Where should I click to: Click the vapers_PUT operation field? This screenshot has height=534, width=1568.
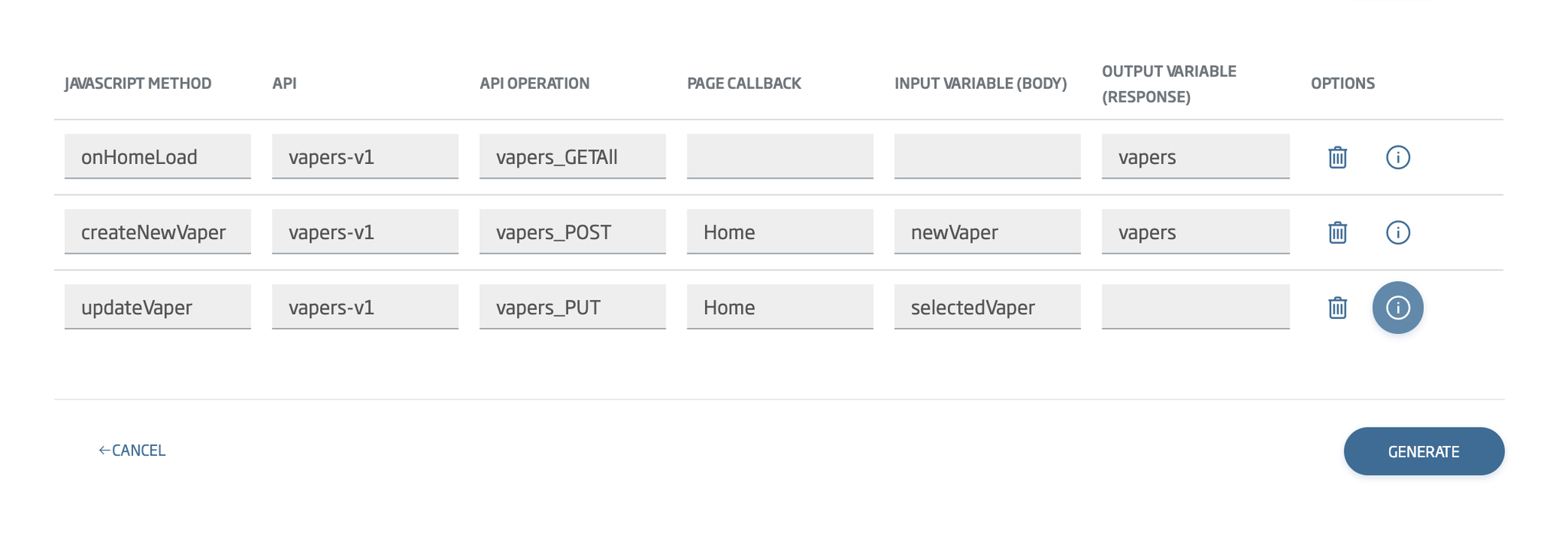[x=573, y=306]
